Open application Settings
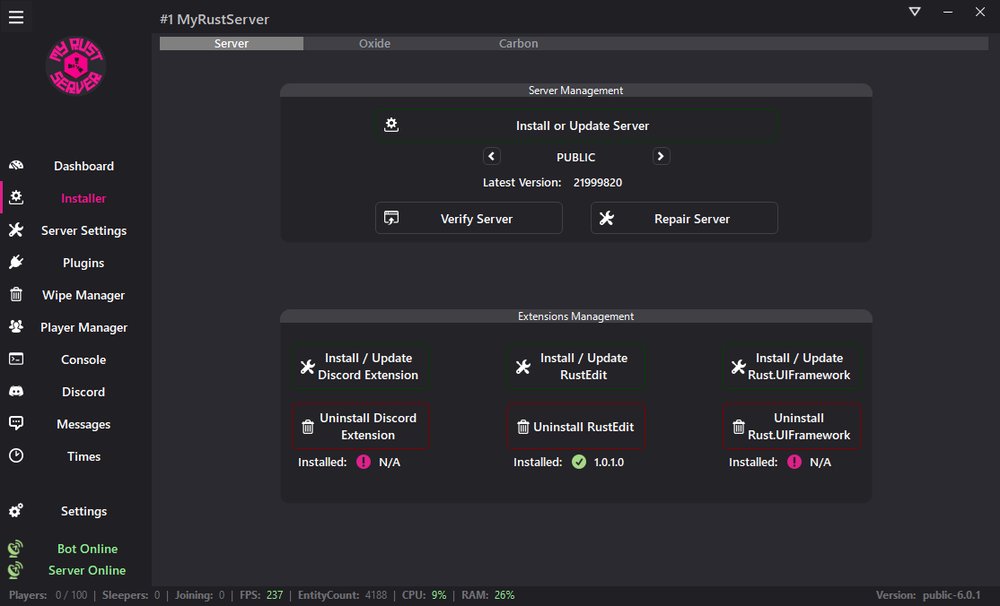This screenshot has height=606, width=1000. (84, 511)
